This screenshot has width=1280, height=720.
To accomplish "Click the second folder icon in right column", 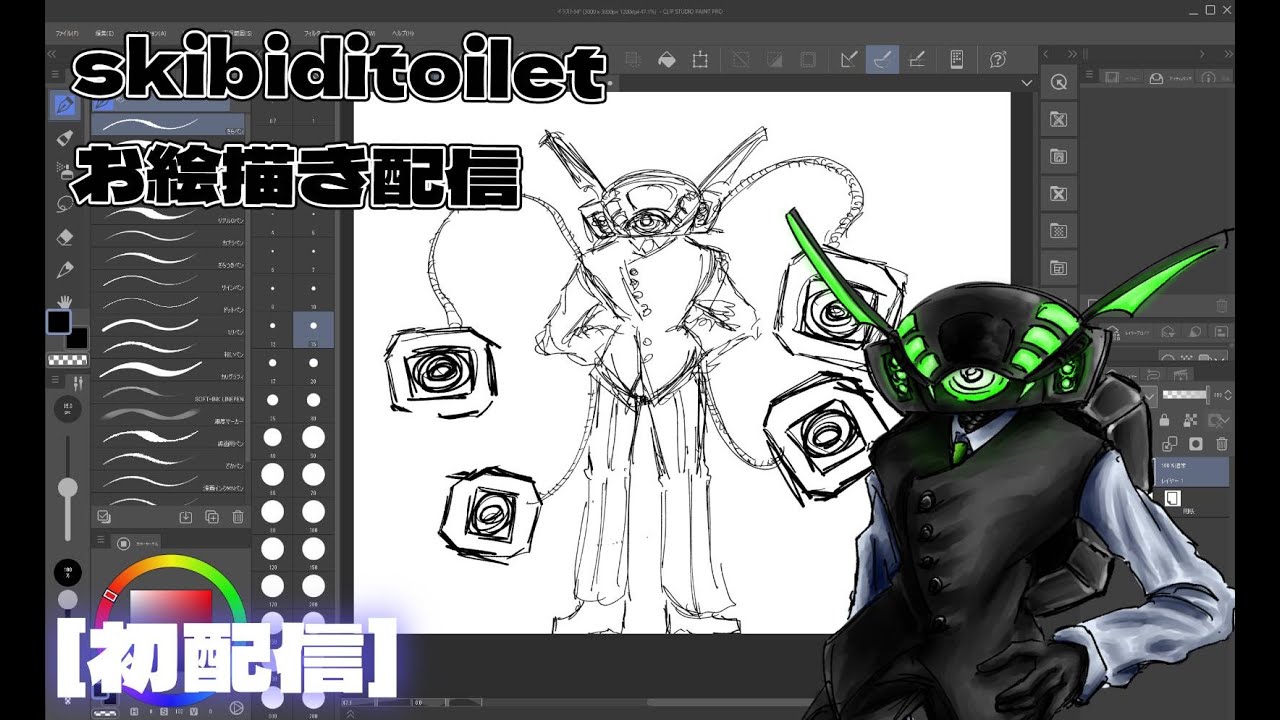I will tap(1059, 157).
